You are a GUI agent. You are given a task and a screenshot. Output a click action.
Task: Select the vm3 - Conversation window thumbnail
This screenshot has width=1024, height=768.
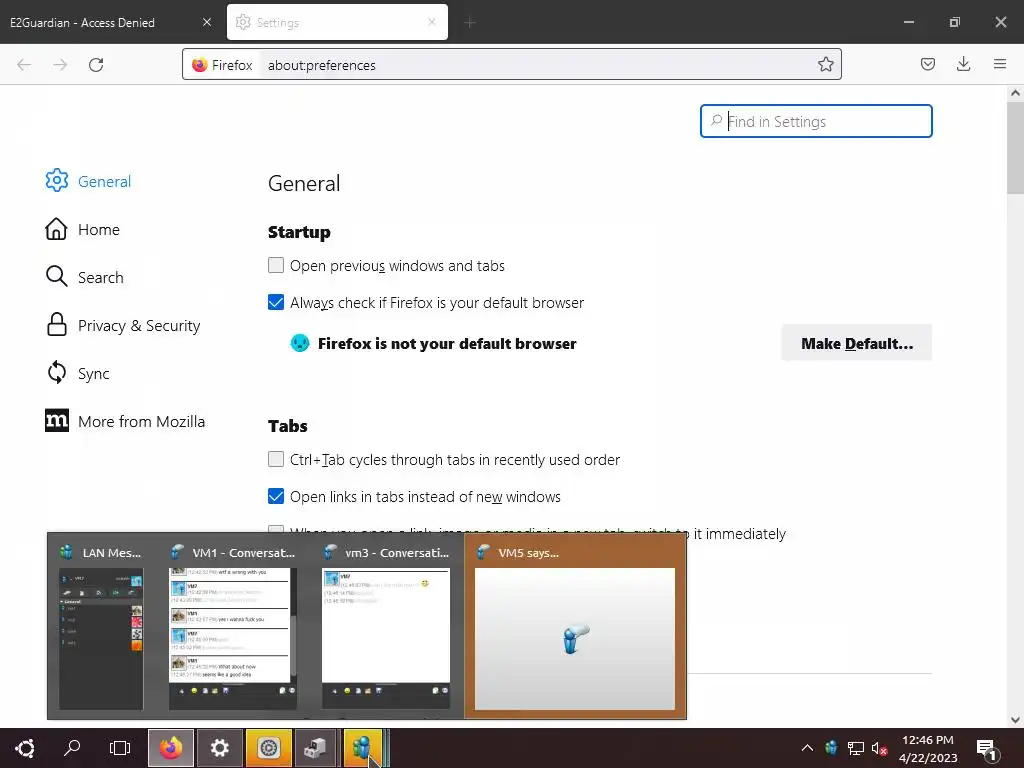click(386, 626)
